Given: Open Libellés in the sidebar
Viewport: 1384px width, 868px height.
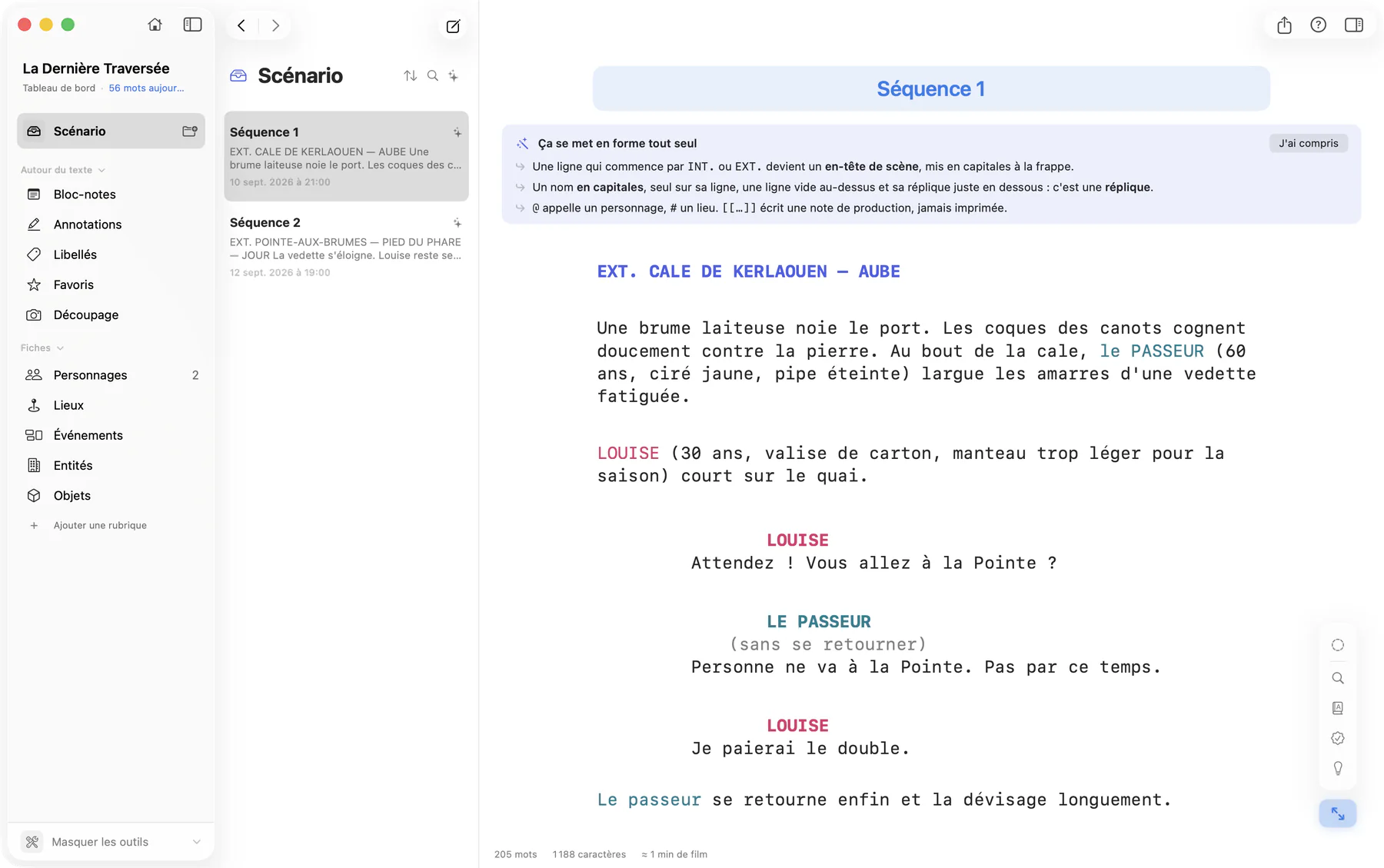Looking at the screenshot, I should (x=111, y=254).
